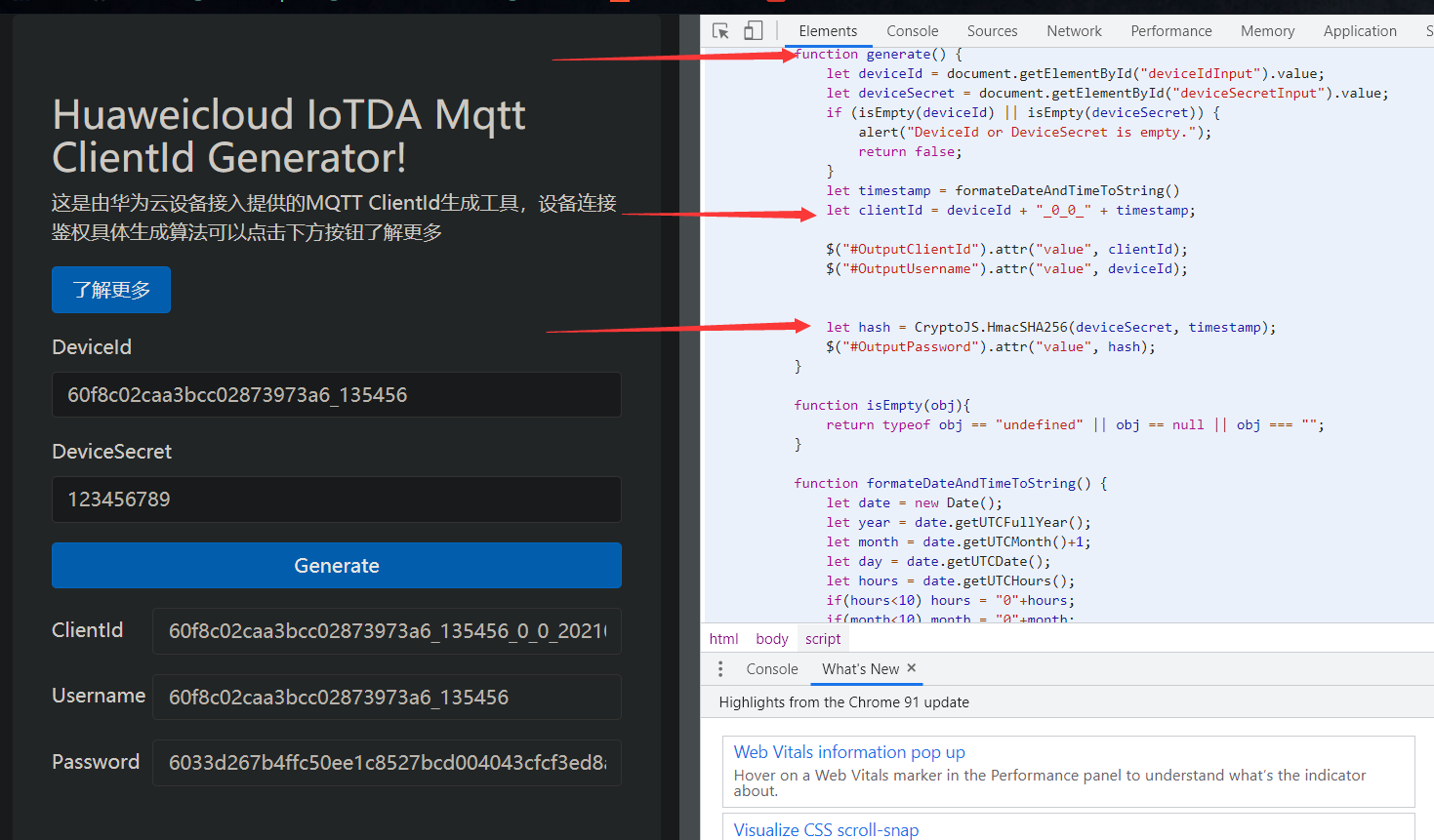The width and height of the screenshot is (1434, 840).
Task: Click the '#OutputPassword' attr code line
Action: click(990, 347)
